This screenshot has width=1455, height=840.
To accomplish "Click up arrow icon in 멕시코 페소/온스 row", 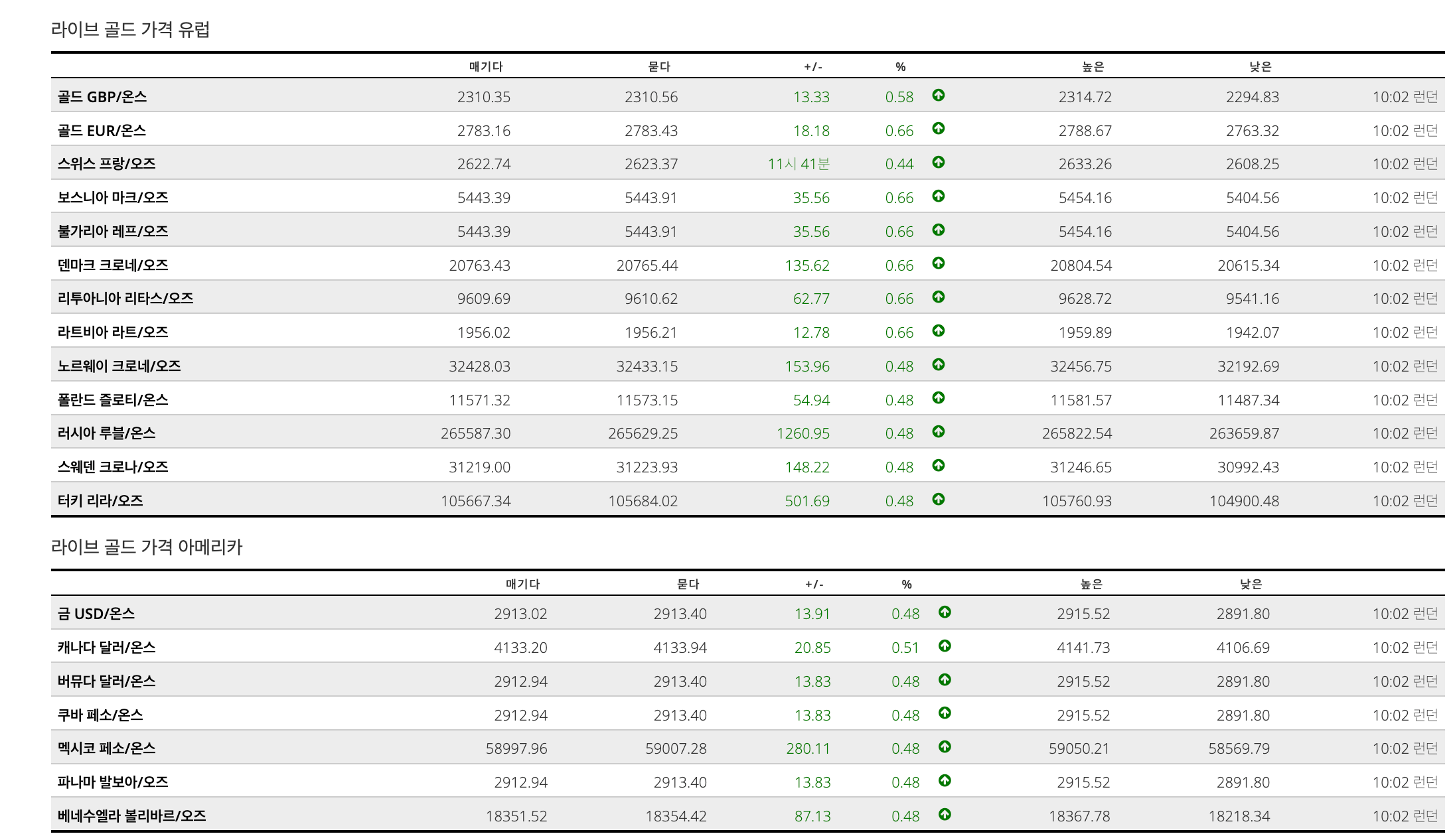I will coord(945,747).
